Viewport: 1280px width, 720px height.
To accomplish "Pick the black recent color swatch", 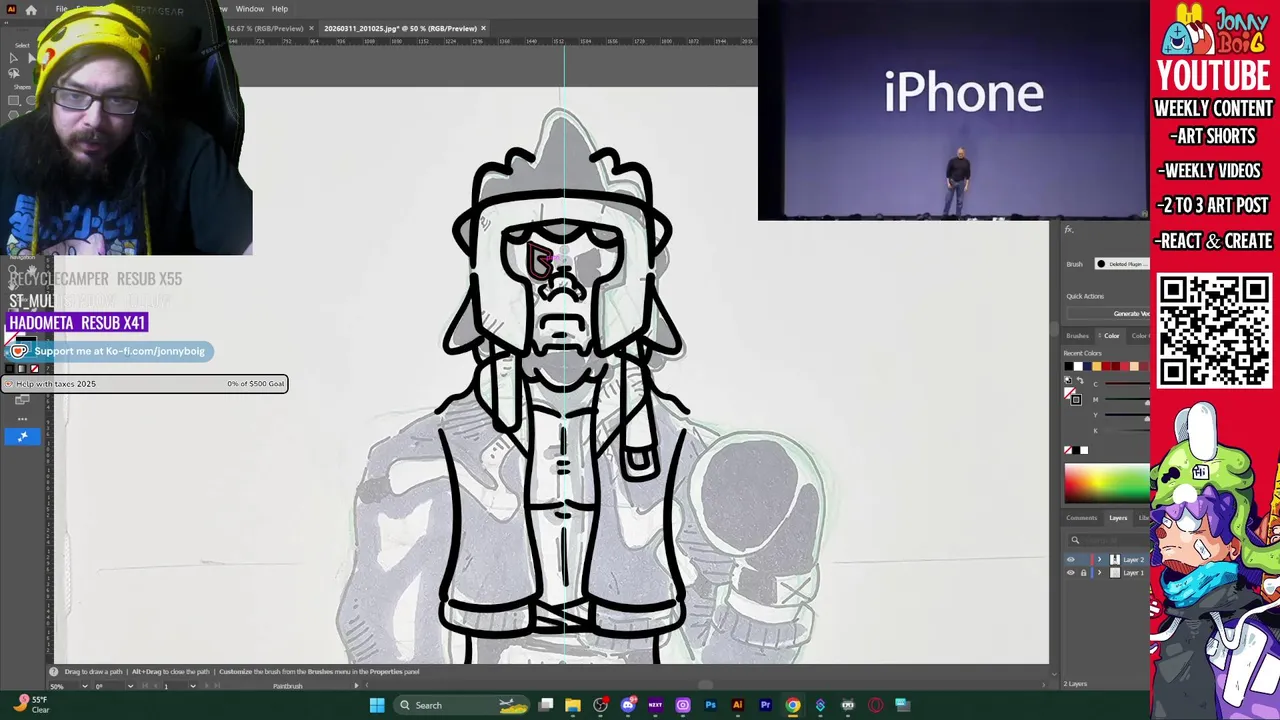I will click(1069, 366).
